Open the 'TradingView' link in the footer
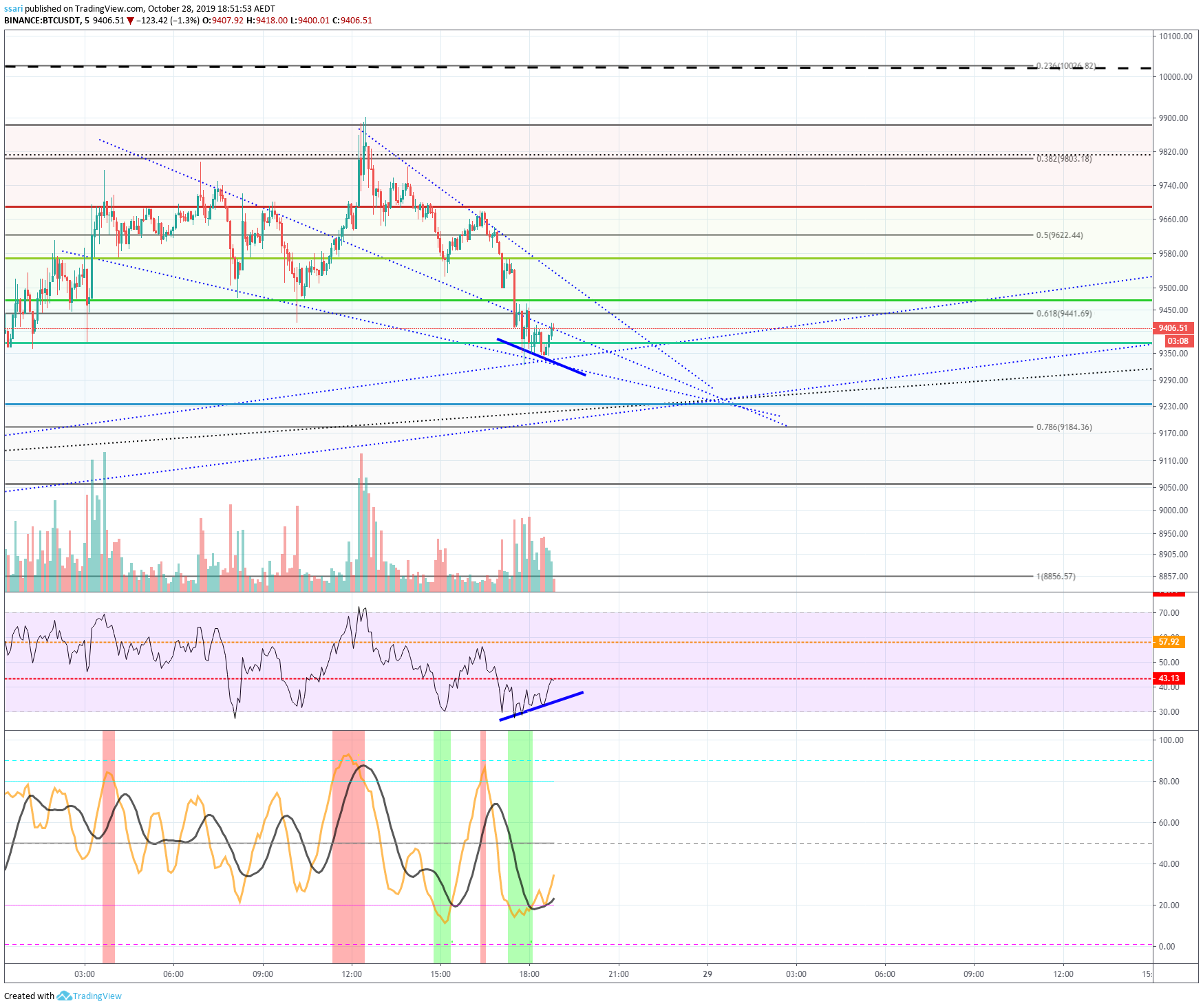1203x1008 pixels. pos(97,996)
